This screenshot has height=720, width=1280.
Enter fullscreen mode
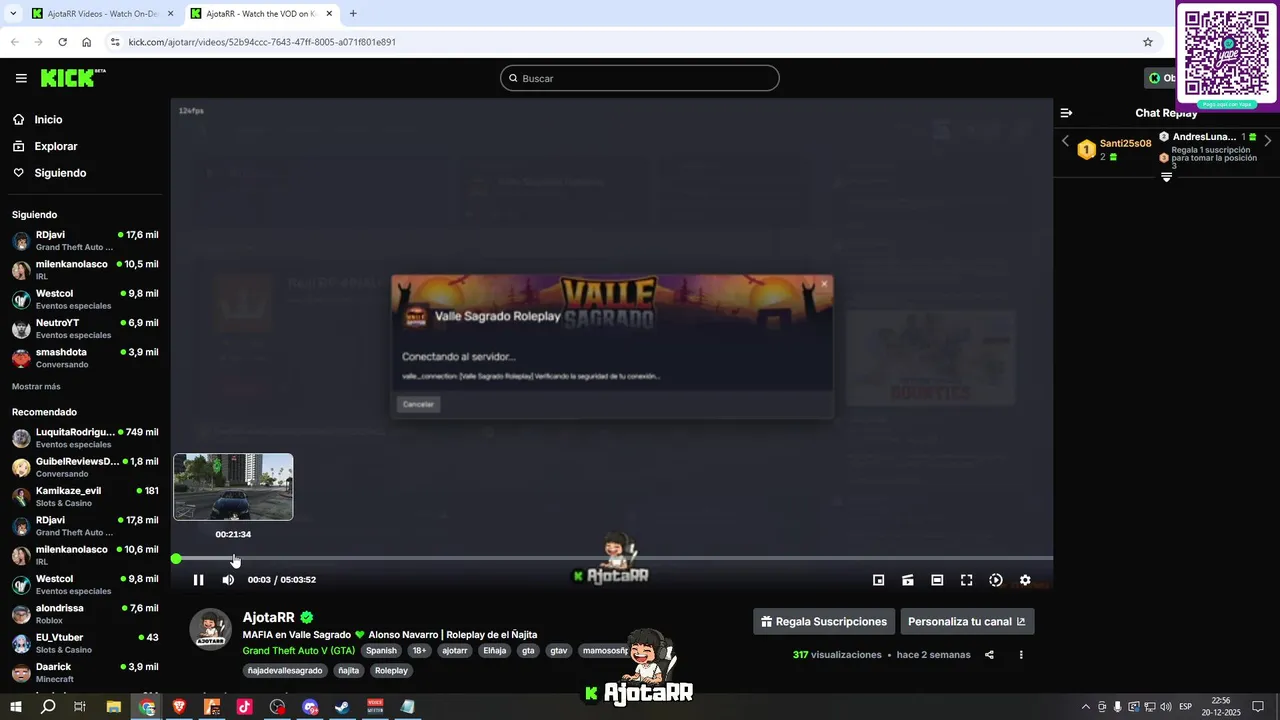(x=966, y=580)
